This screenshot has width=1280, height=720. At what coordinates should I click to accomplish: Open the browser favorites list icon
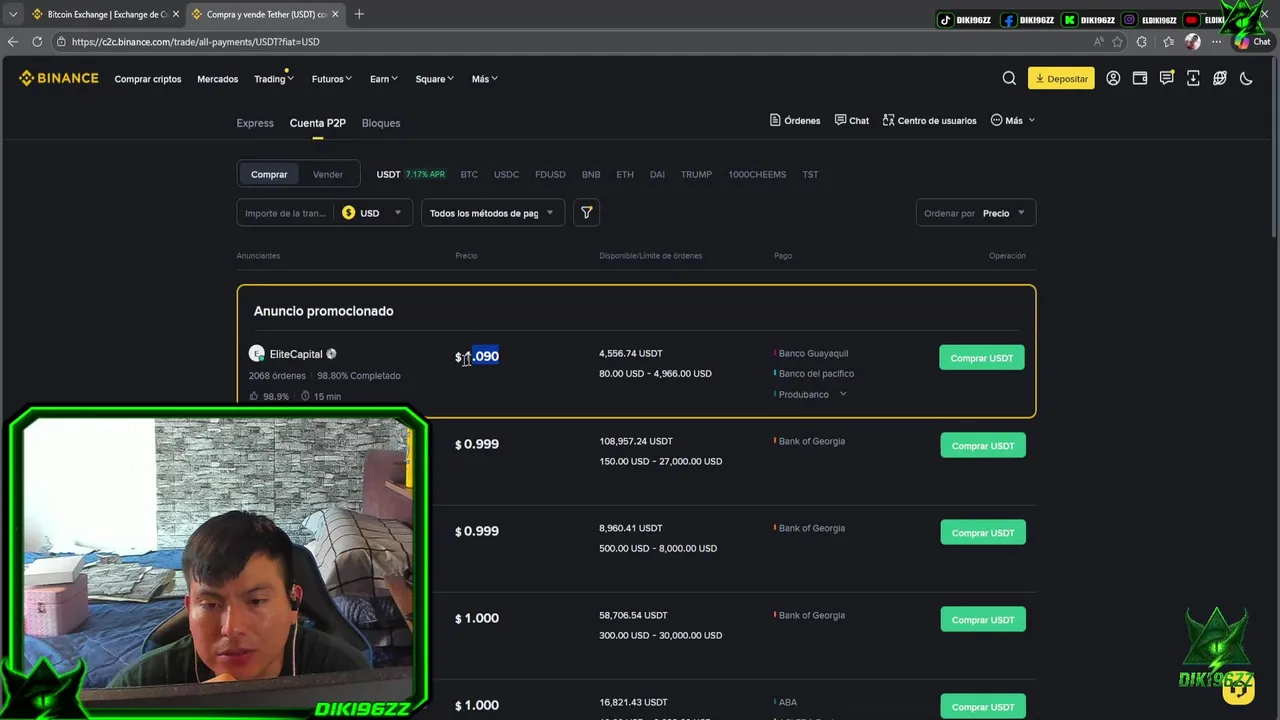(1168, 42)
